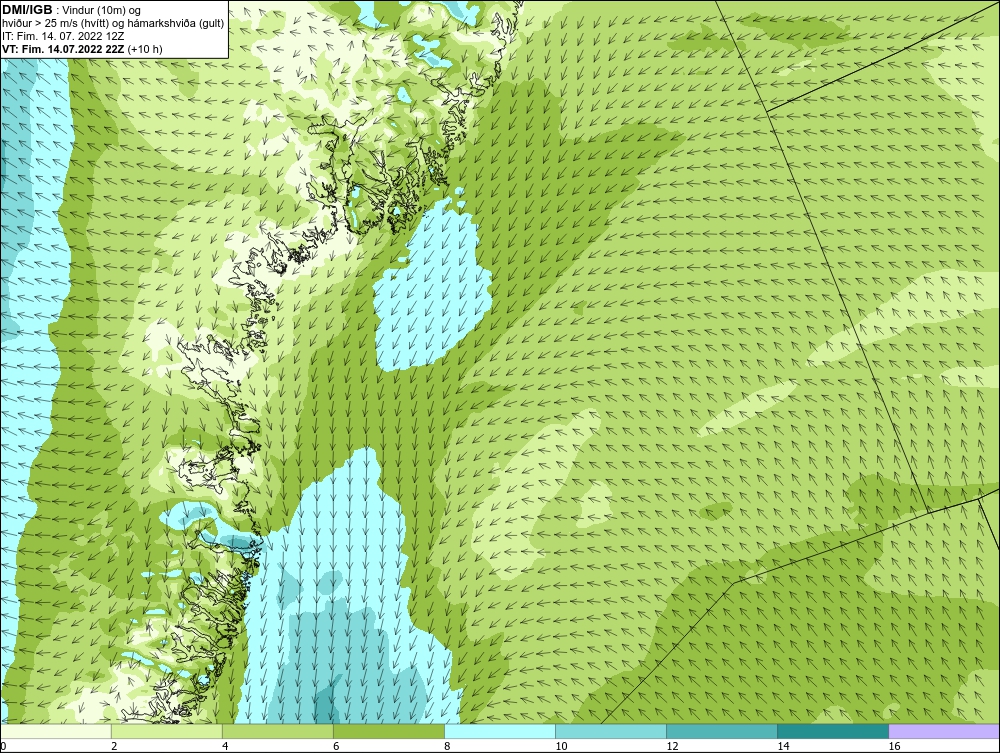Click the 4–6 m/s green legend swatch
1000x753 pixels.
(x=278, y=731)
